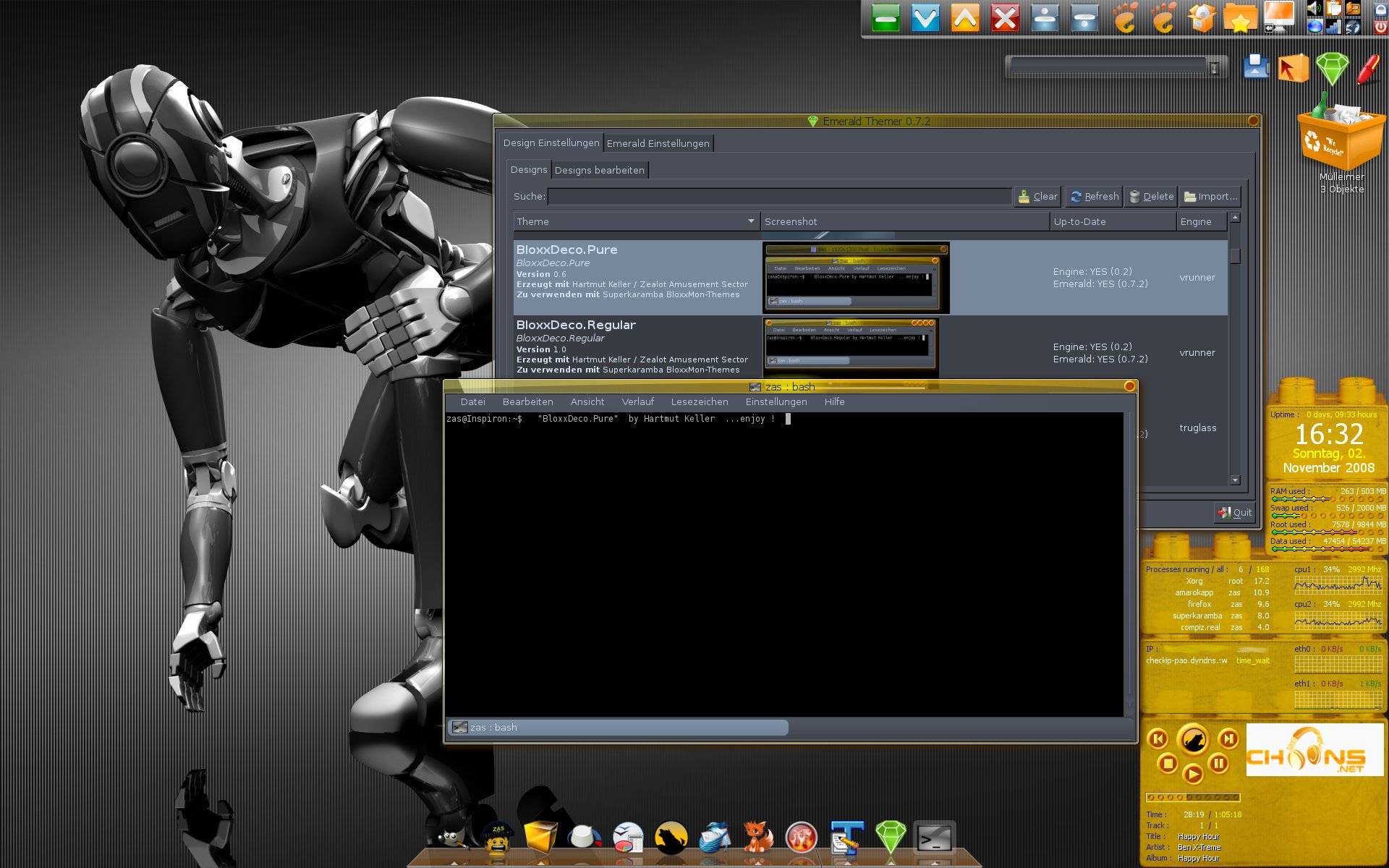
Task: Click theme list scrollbar down arrow
Action: pos(1235,480)
